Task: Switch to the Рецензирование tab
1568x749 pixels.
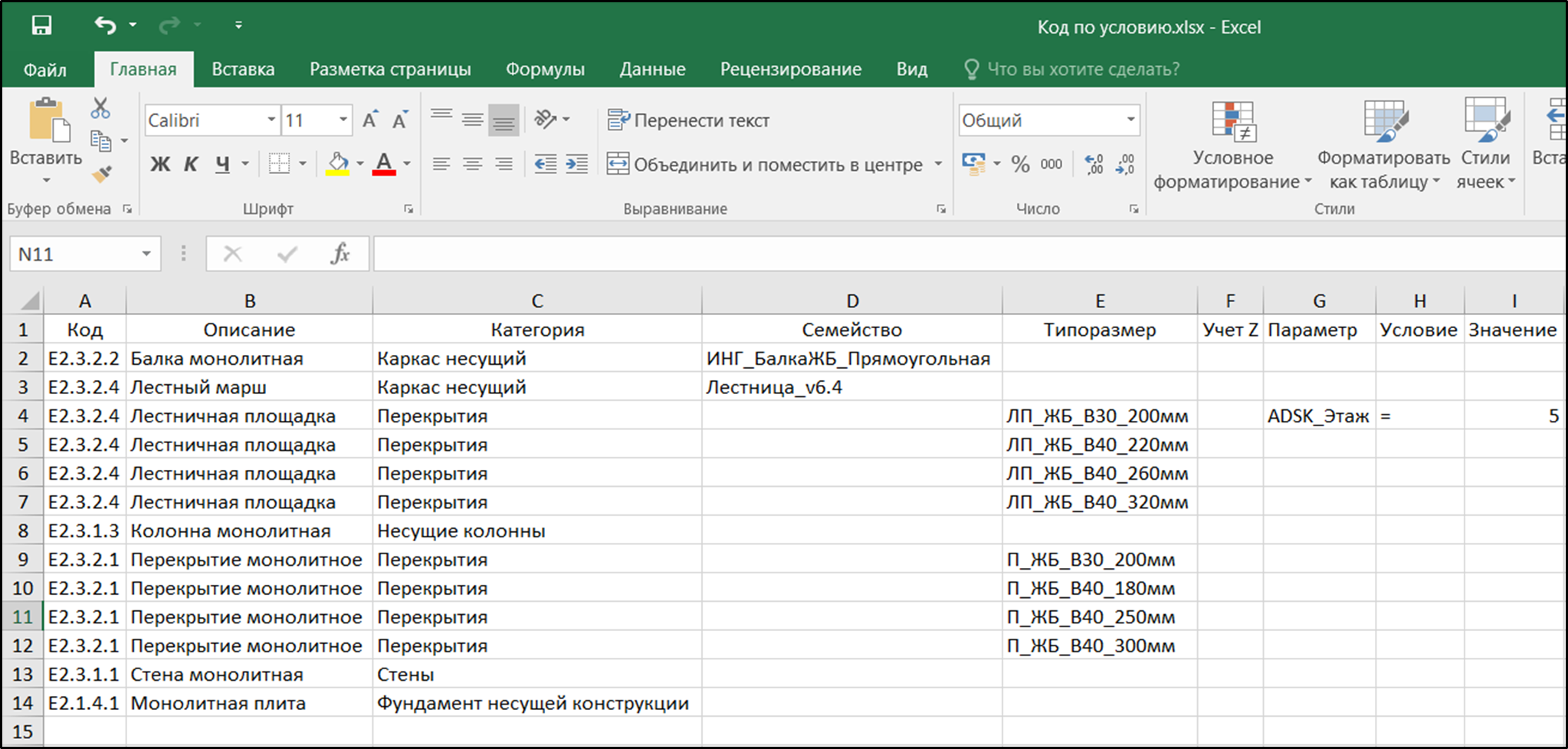Action: tap(790, 70)
